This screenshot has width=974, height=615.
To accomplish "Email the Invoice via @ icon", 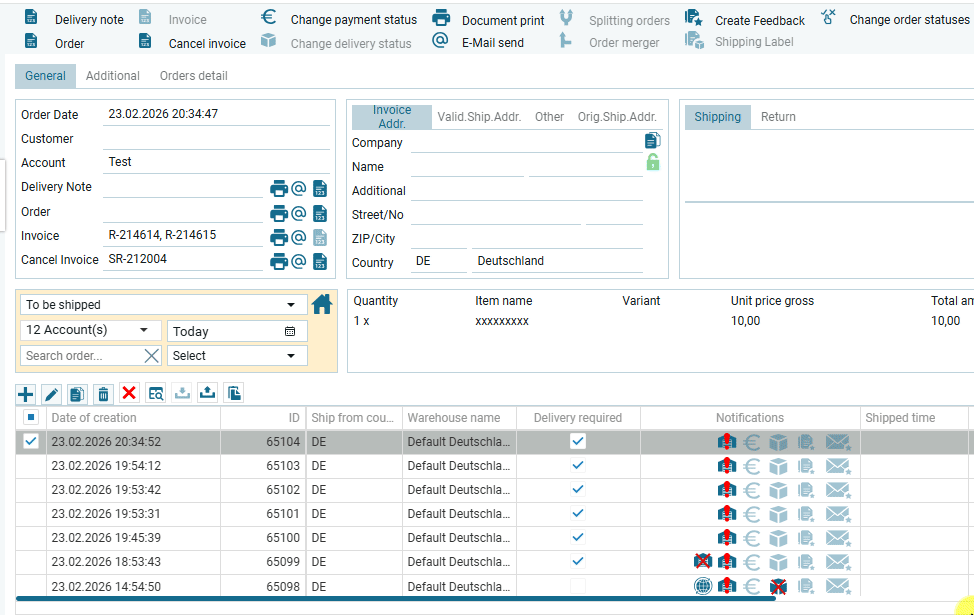I will (298, 237).
